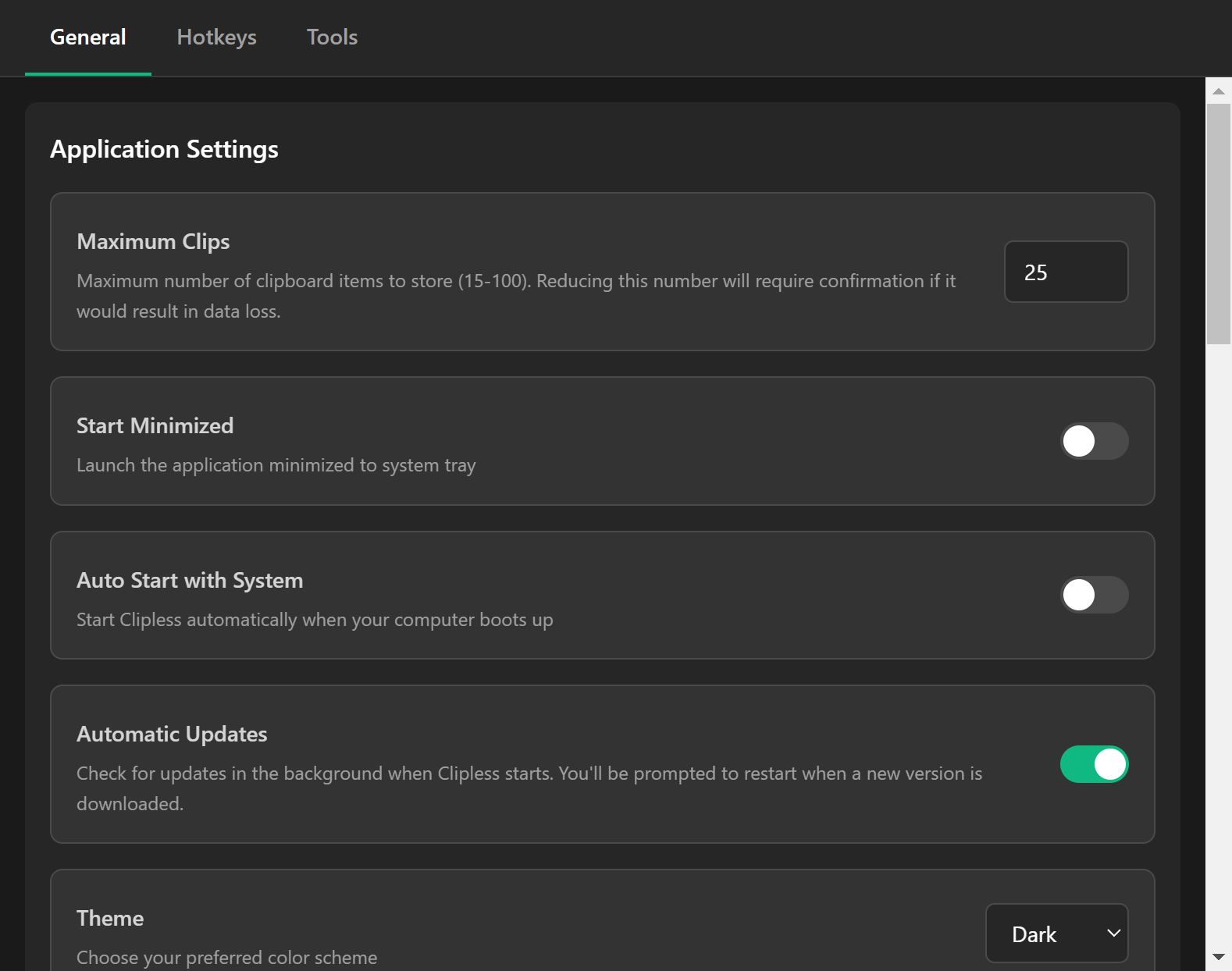Enable the Start Minimized toggle
1232x971 pixels.
click(x=1094, y=441)
